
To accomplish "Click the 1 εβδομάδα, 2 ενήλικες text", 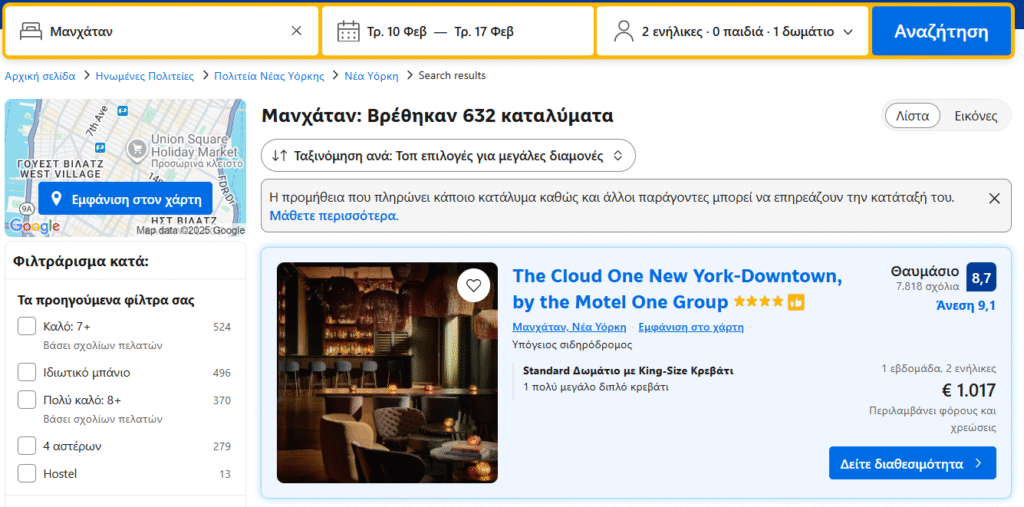I will 939,368.
